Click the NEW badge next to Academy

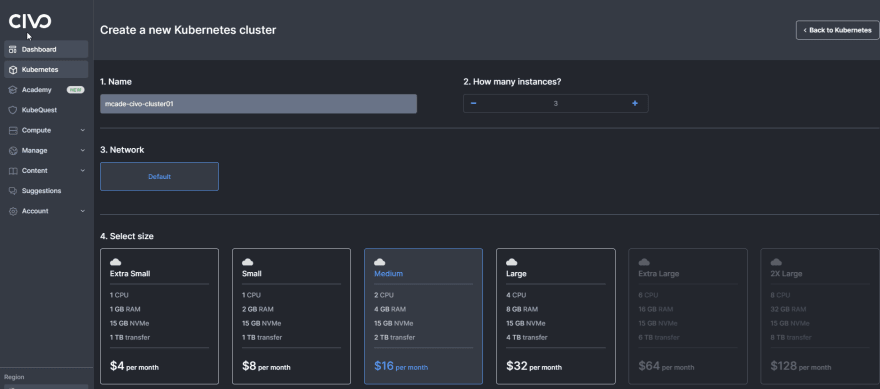(76, 90)
